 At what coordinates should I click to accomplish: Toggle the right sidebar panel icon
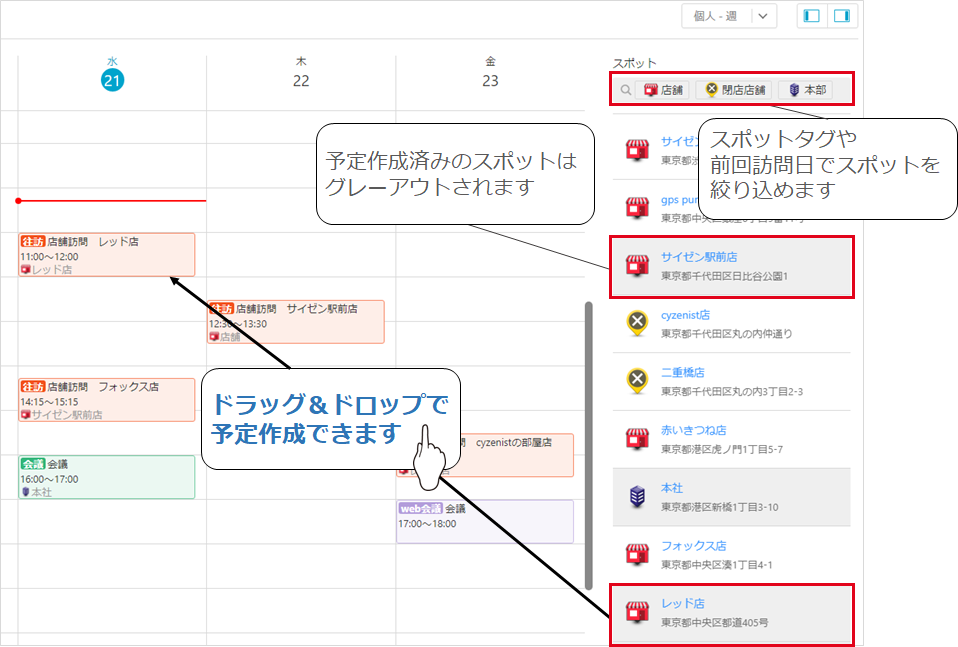842,16
